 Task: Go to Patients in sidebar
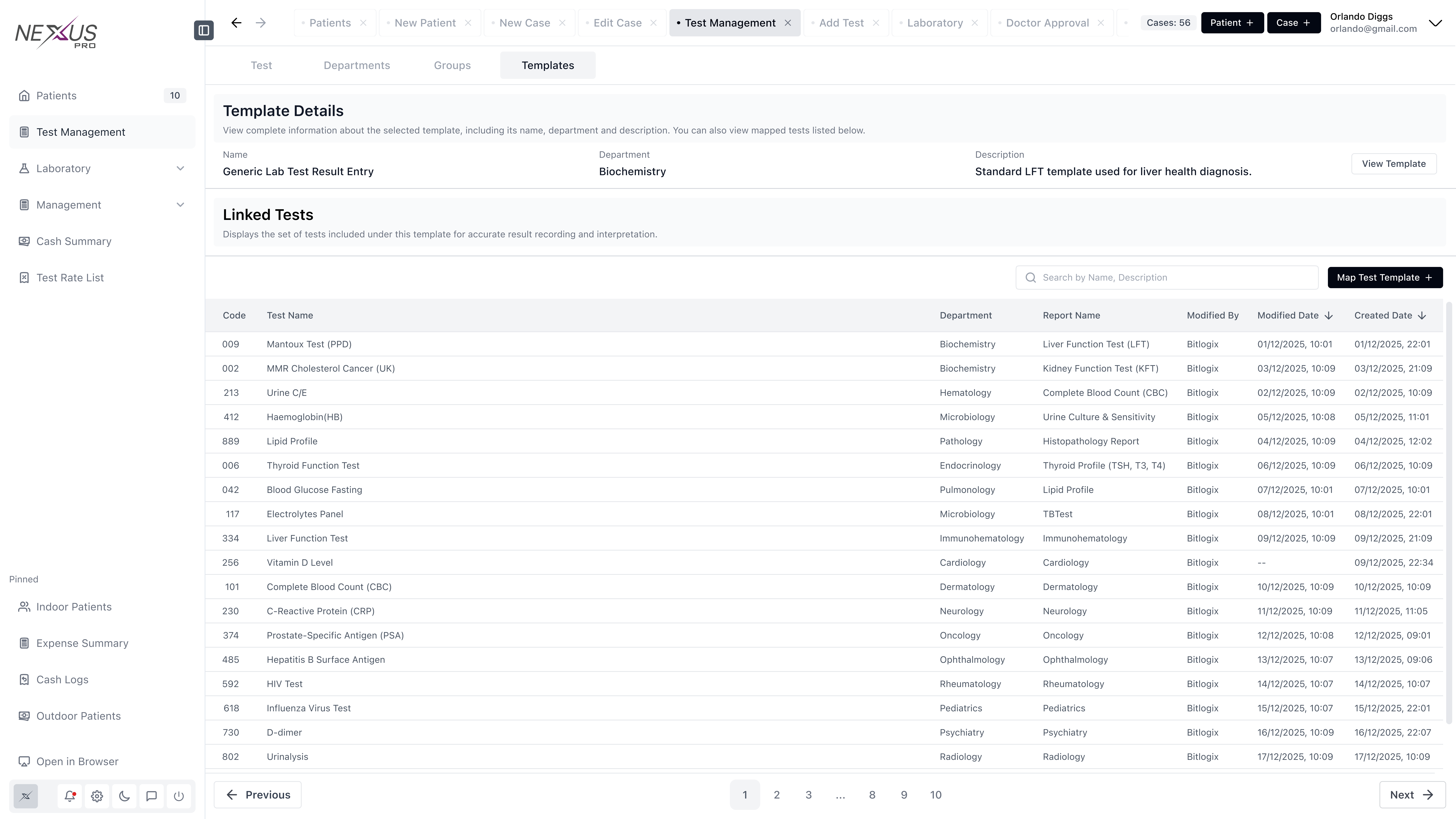click(102, 96)
